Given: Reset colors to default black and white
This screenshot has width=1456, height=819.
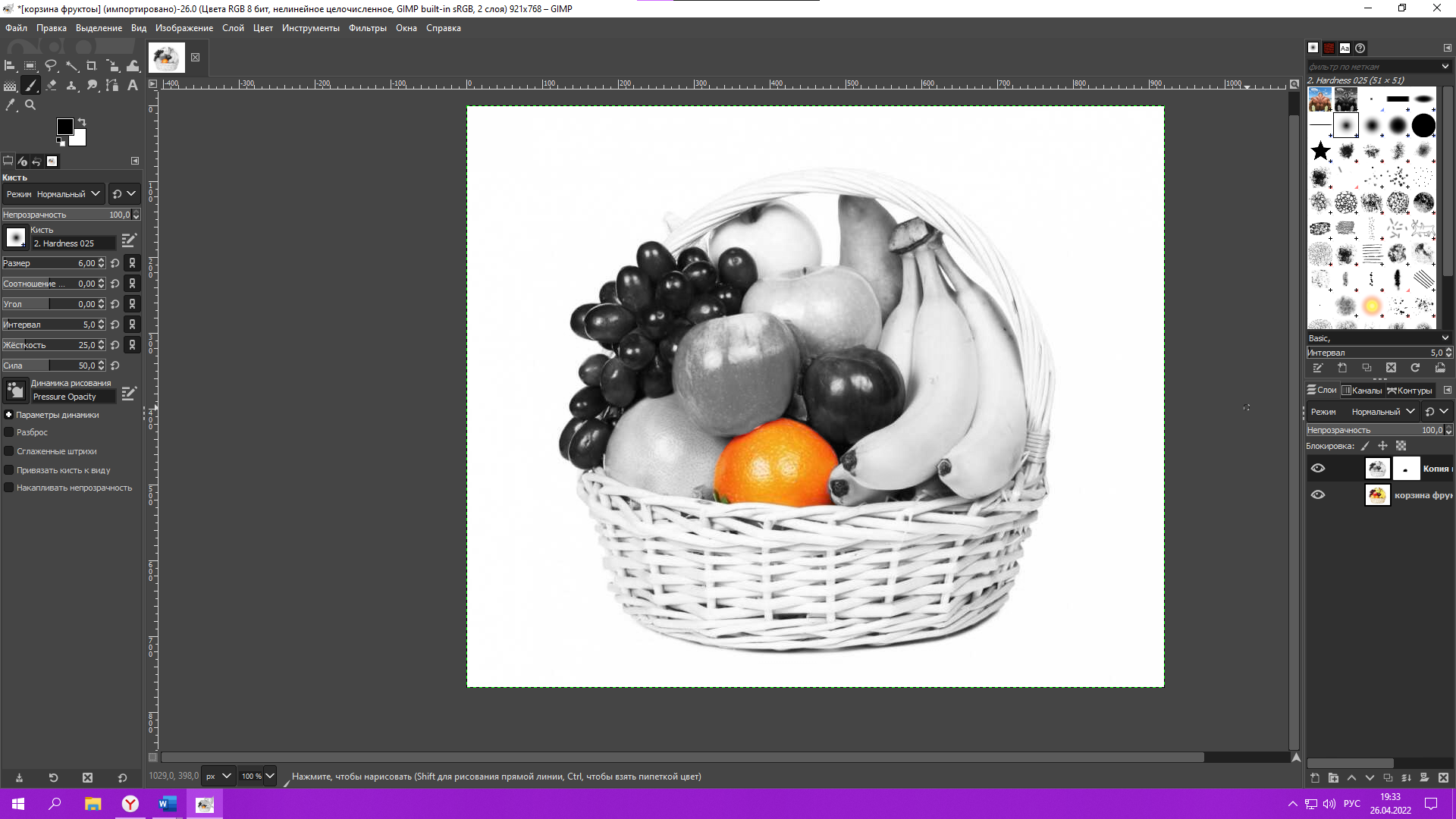Looking at the screenshot, I should tap(61, 142).
